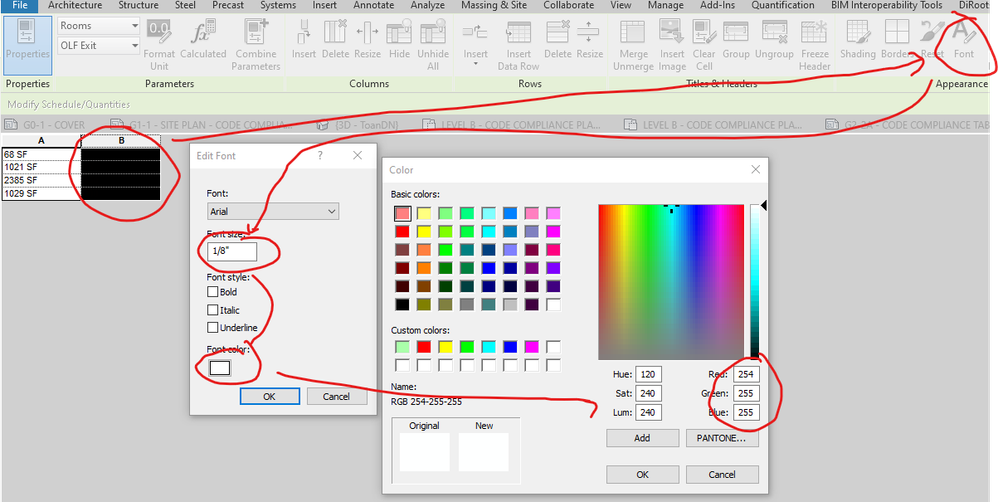Select the white basic color swatch
Image resolution: width=998 pixels, height=502 pixels.
tap(553, 305)
